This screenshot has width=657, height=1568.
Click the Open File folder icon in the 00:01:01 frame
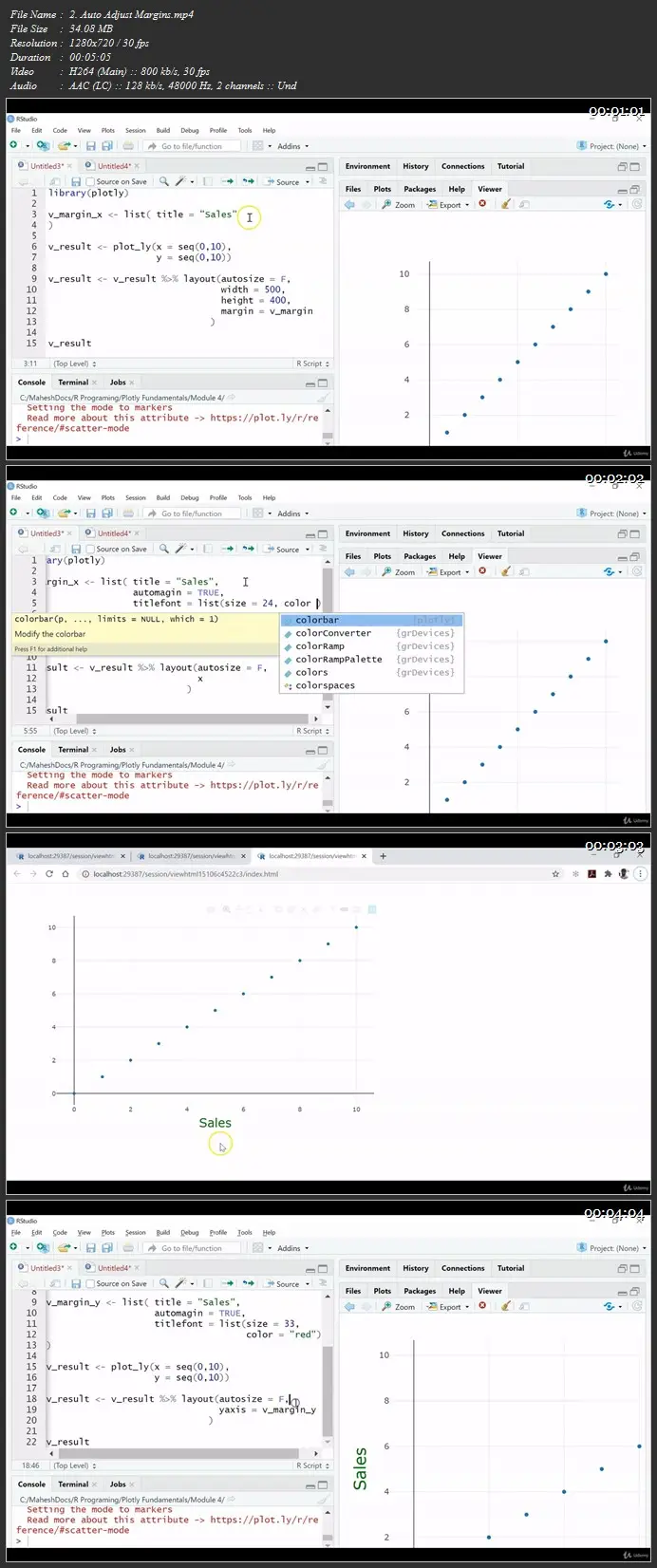point(63,146)
